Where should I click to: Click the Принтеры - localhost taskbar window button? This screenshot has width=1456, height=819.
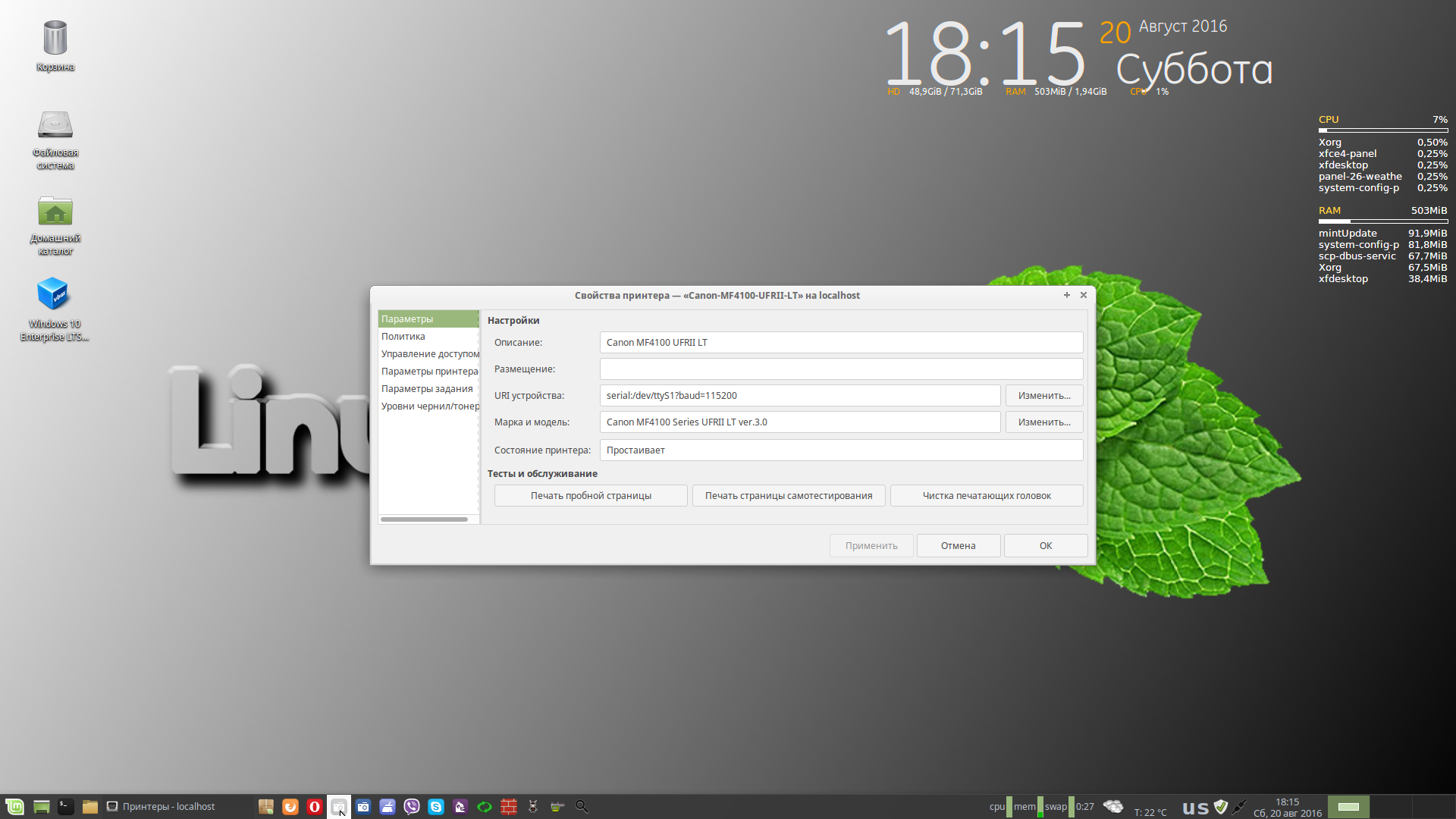[x=161, y=807]
